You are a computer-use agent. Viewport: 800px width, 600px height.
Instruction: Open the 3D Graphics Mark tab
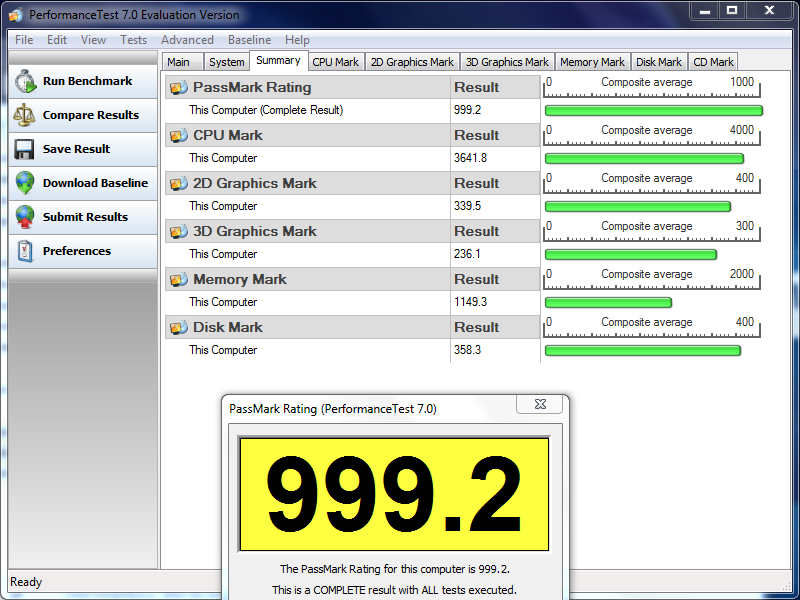click(507, 62)
